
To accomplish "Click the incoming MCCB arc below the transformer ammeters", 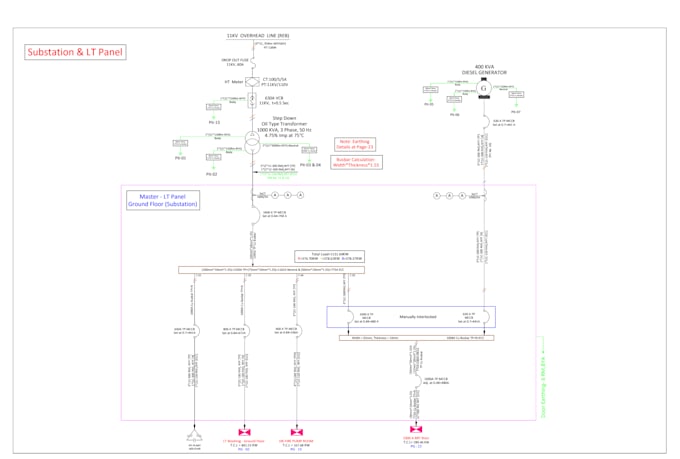I will (x=256, y=215).
